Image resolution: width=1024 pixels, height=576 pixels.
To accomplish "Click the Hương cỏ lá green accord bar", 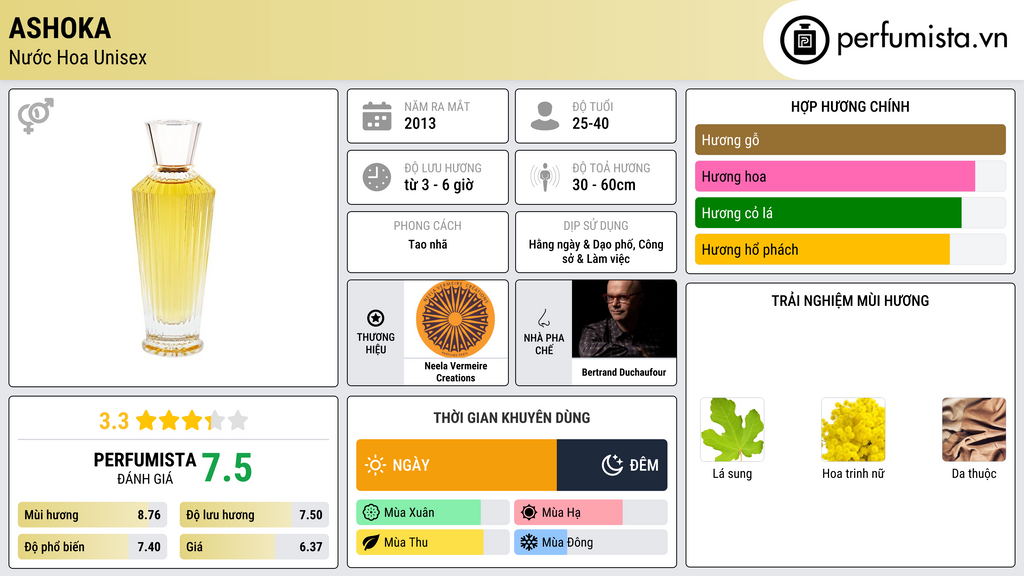I will 850,213.
